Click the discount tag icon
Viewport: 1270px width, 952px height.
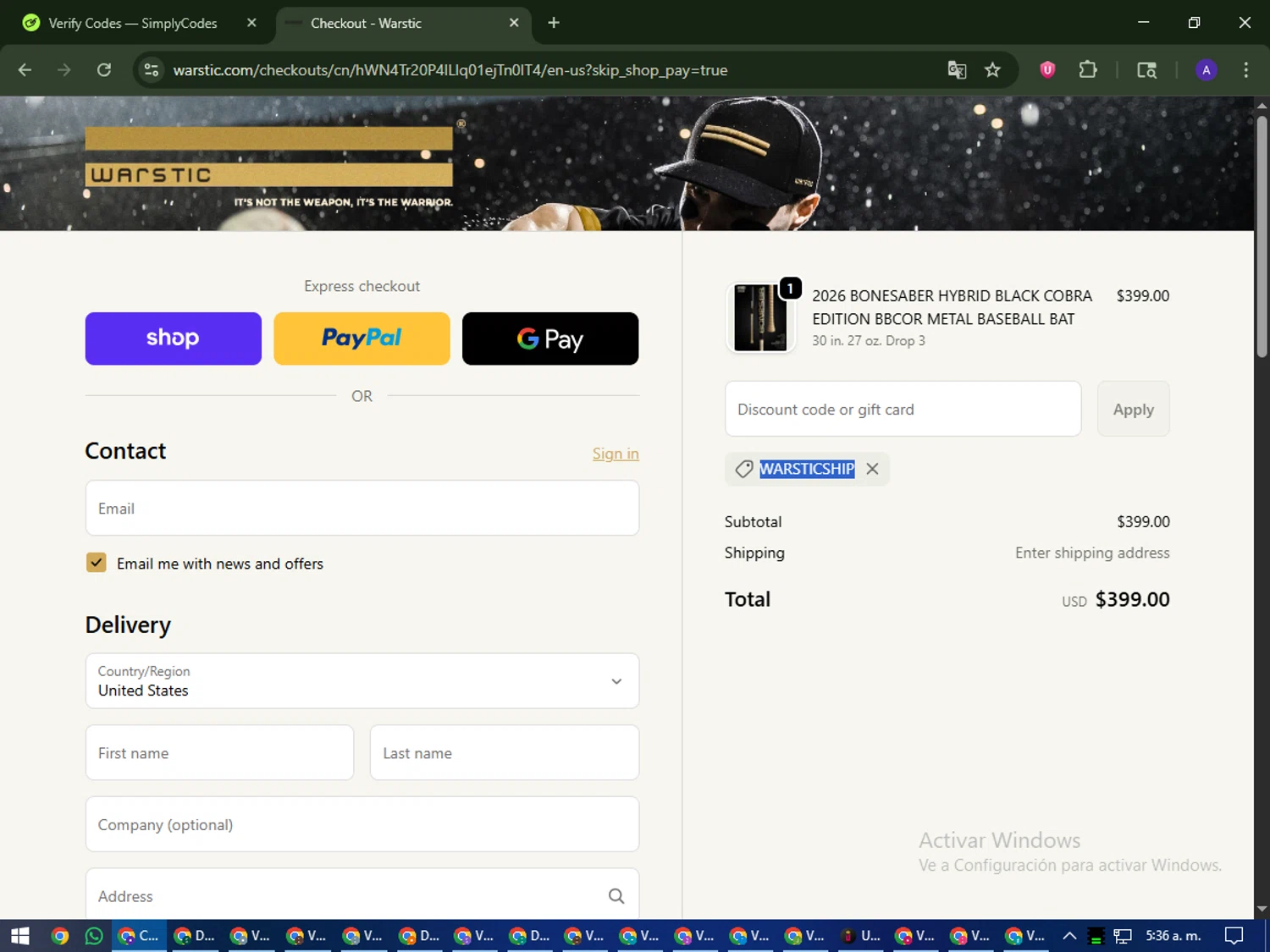pyautogui.click(x=743, y=469)
